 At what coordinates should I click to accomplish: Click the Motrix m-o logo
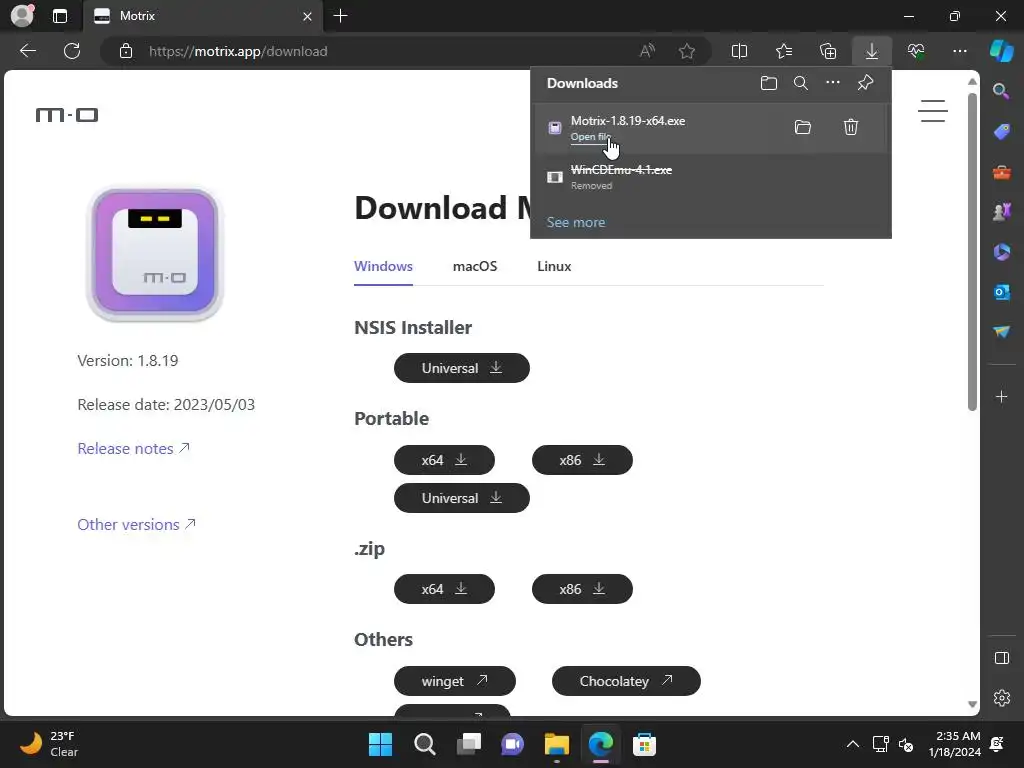[67, 116]
